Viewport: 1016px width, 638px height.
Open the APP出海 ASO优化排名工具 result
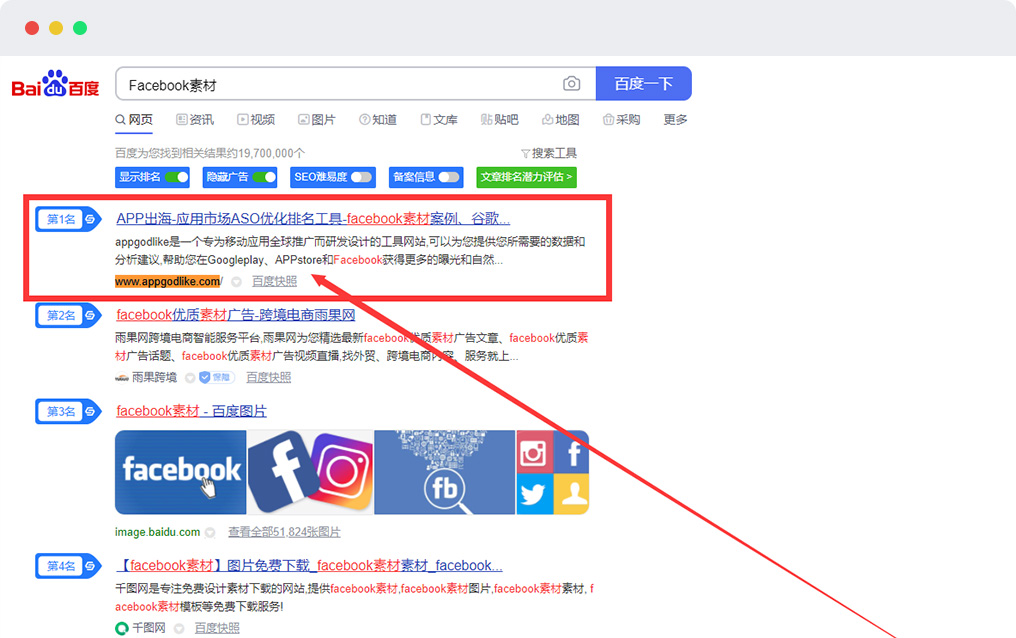tap(313, 219)
